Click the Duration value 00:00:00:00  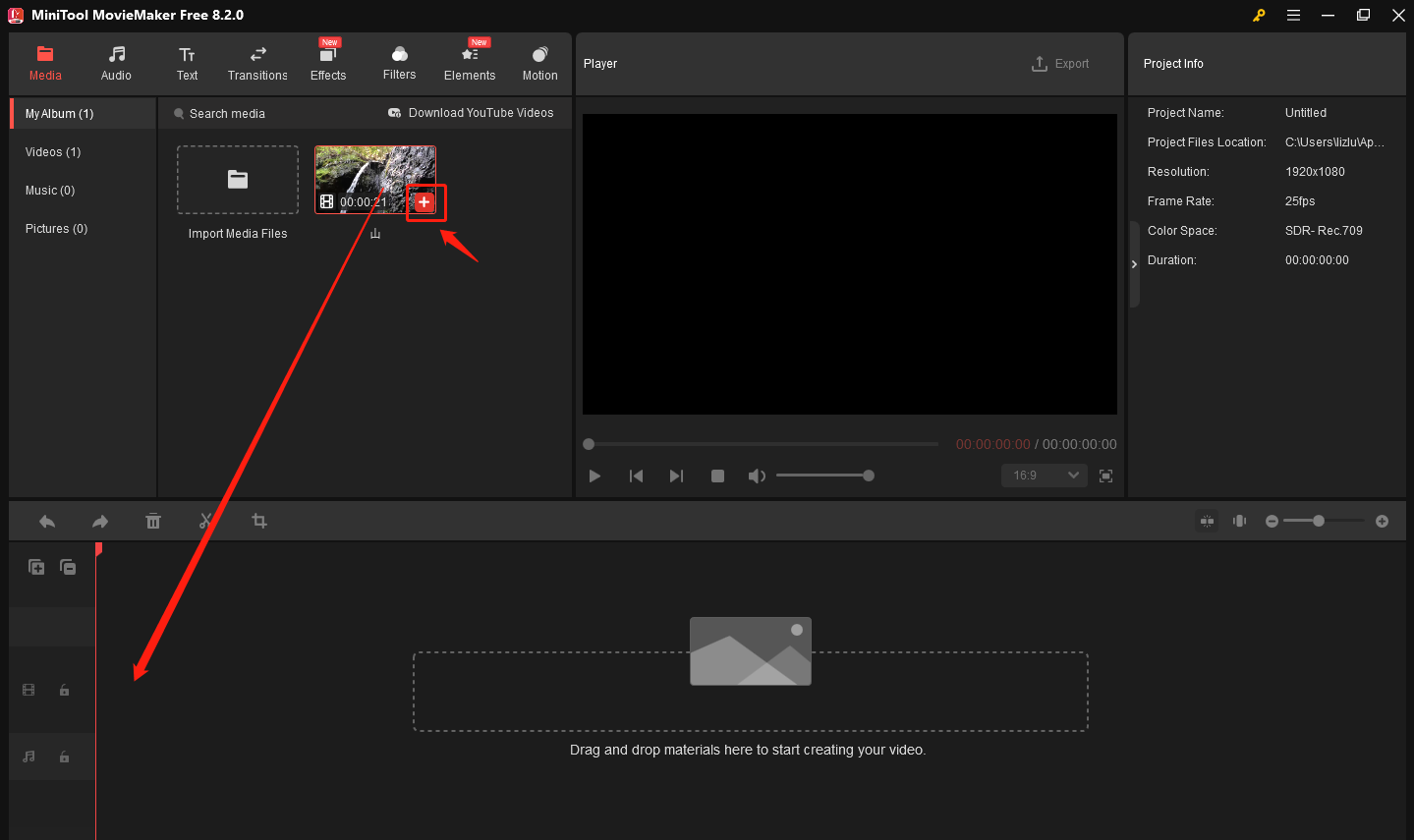tap(1317, 260)
